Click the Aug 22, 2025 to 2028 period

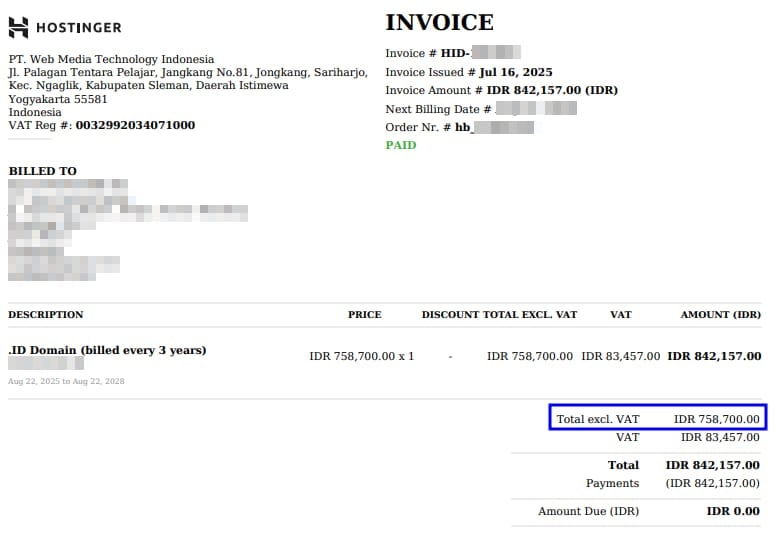tap(66, 381)
